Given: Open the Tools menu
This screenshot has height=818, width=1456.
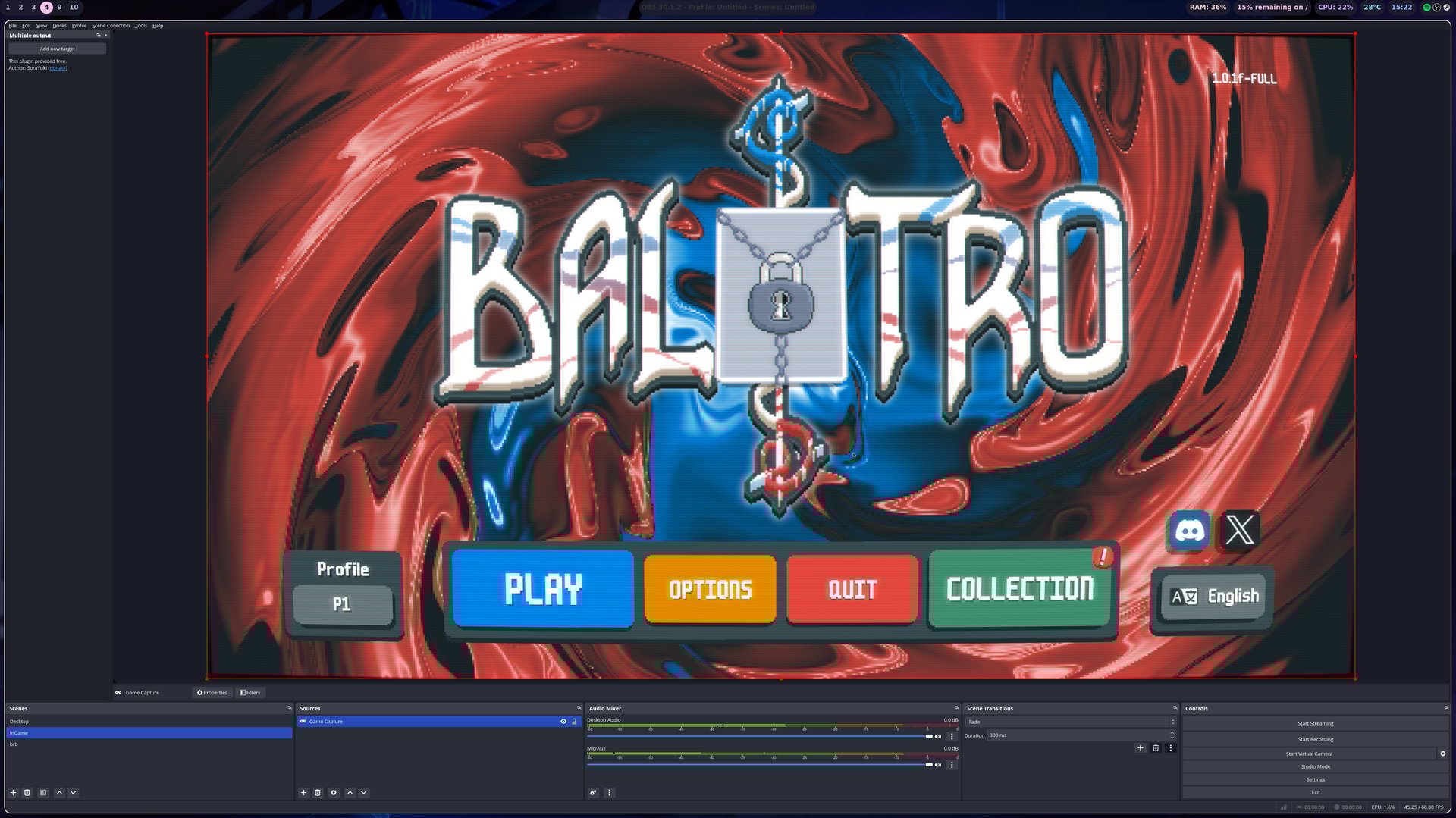Looking at the screenshot, I should tap(141, 26).
